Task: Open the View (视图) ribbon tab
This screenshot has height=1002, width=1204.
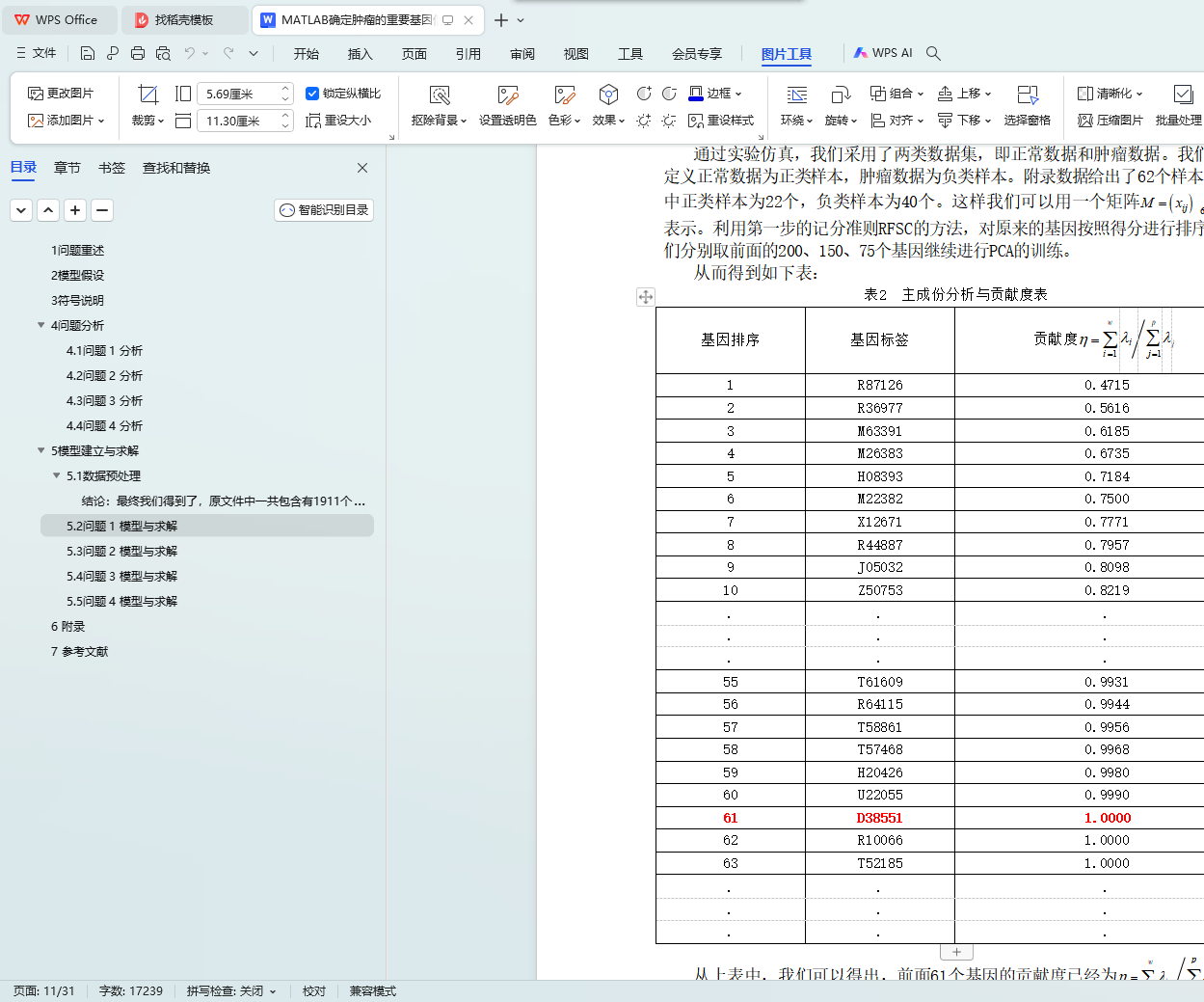Action: coord(576,54)
